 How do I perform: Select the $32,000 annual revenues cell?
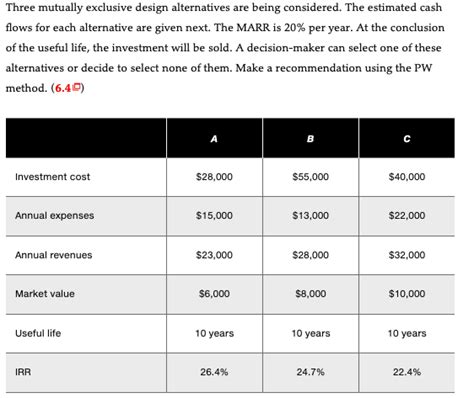[x=407, y=255]
